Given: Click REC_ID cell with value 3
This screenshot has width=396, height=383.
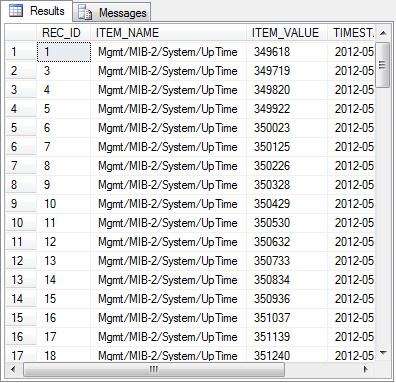Looking at the screenshot, I should [64, 71].
